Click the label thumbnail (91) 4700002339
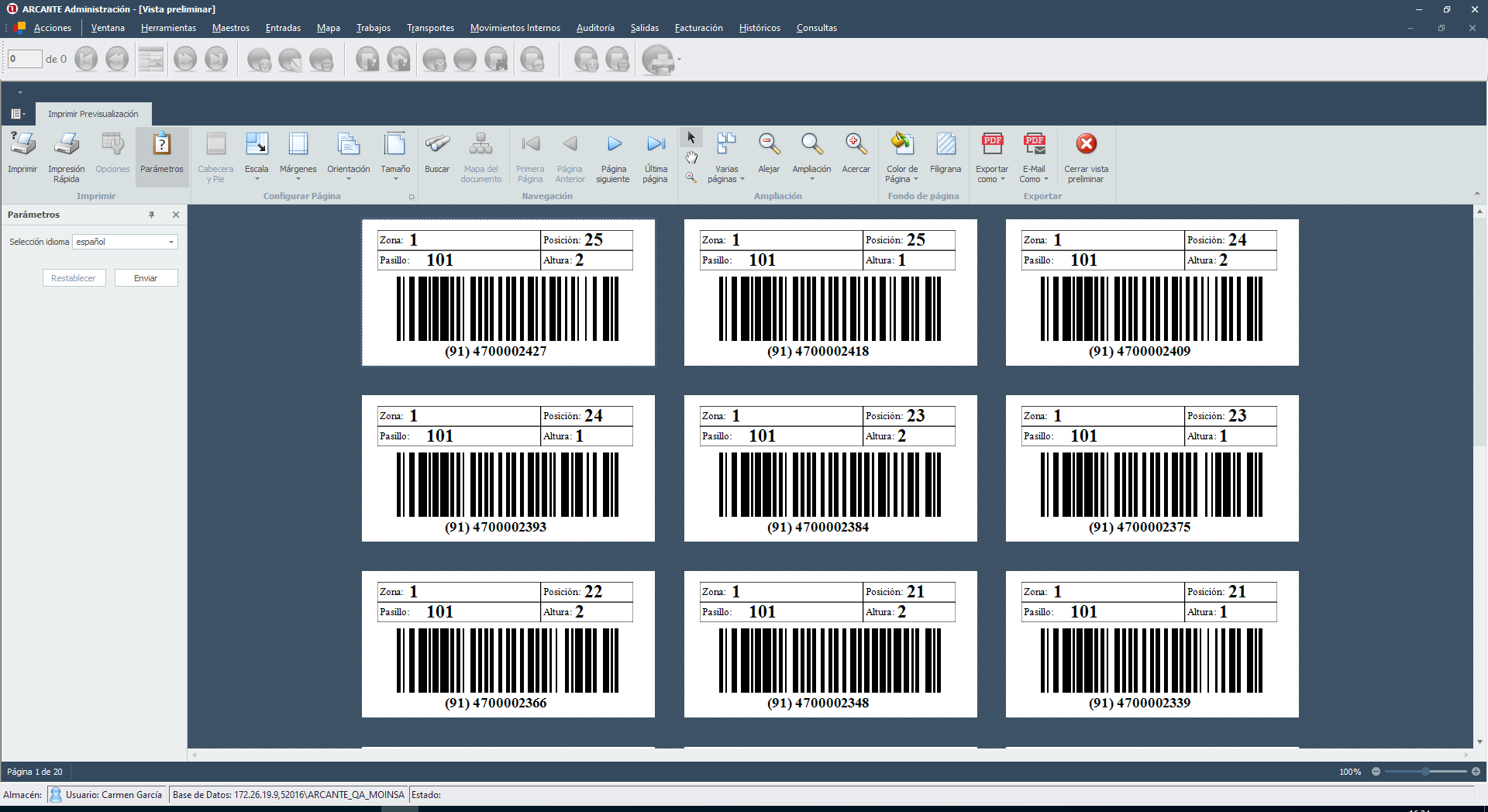The width and height of the screenshot is (1488, 812). point(1152,644)
